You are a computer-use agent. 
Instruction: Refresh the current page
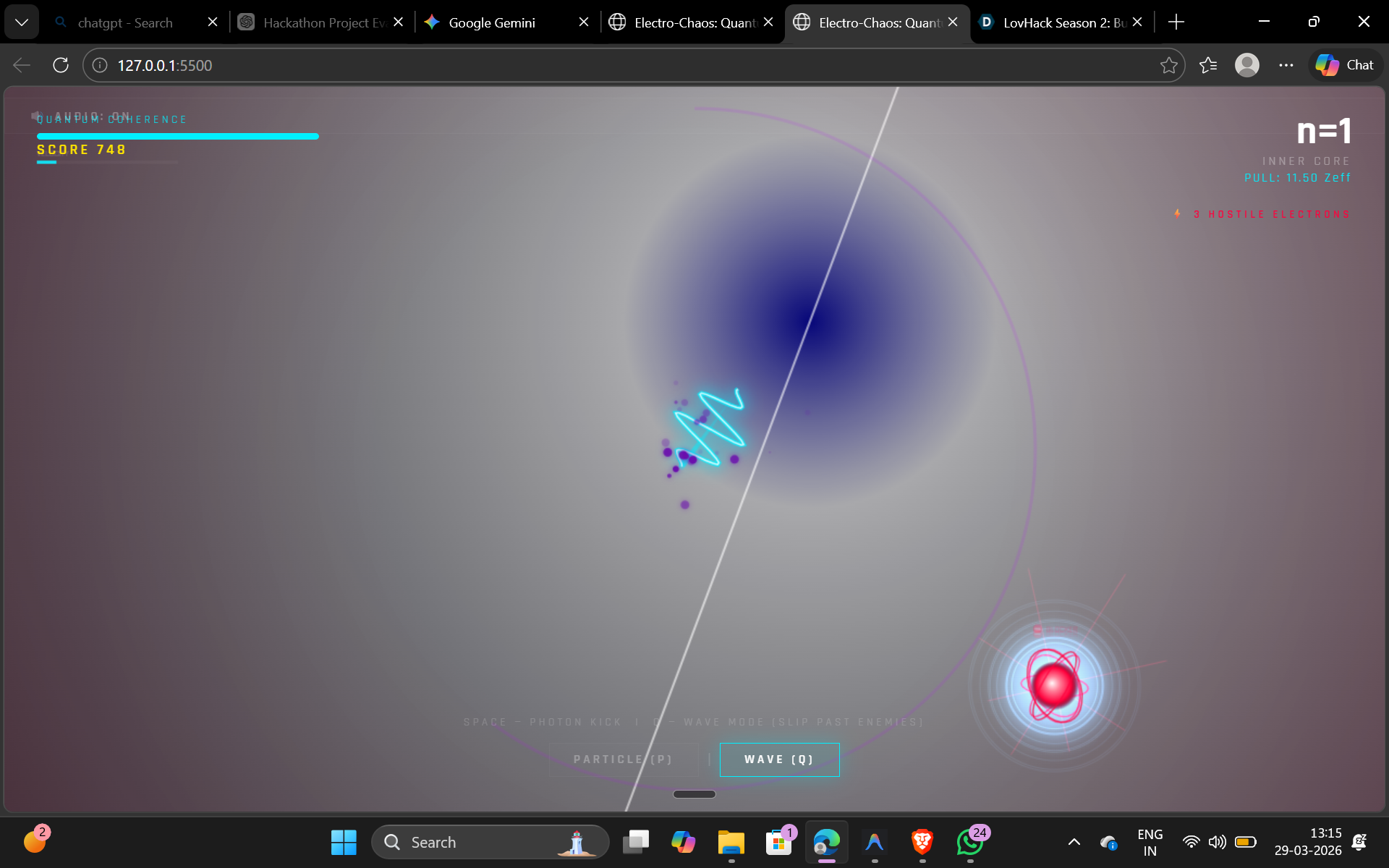coord(61,65)
